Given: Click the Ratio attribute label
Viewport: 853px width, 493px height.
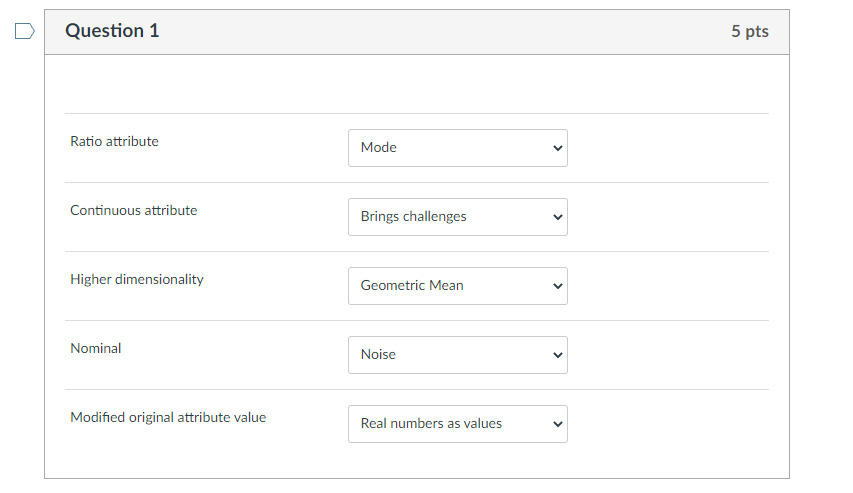Looking at the screenshot, I should click(114, 142).
